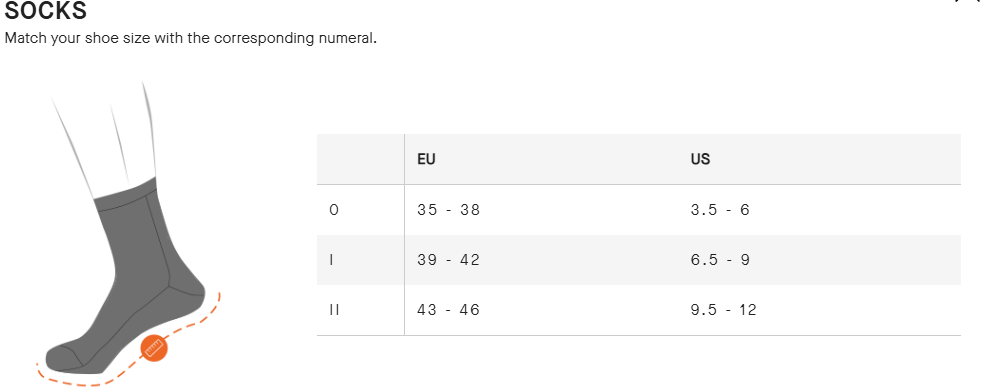993x391 pixels.
Task: Click the SOCKS heading
Action: pyautogui.click(x=46, y=11)
